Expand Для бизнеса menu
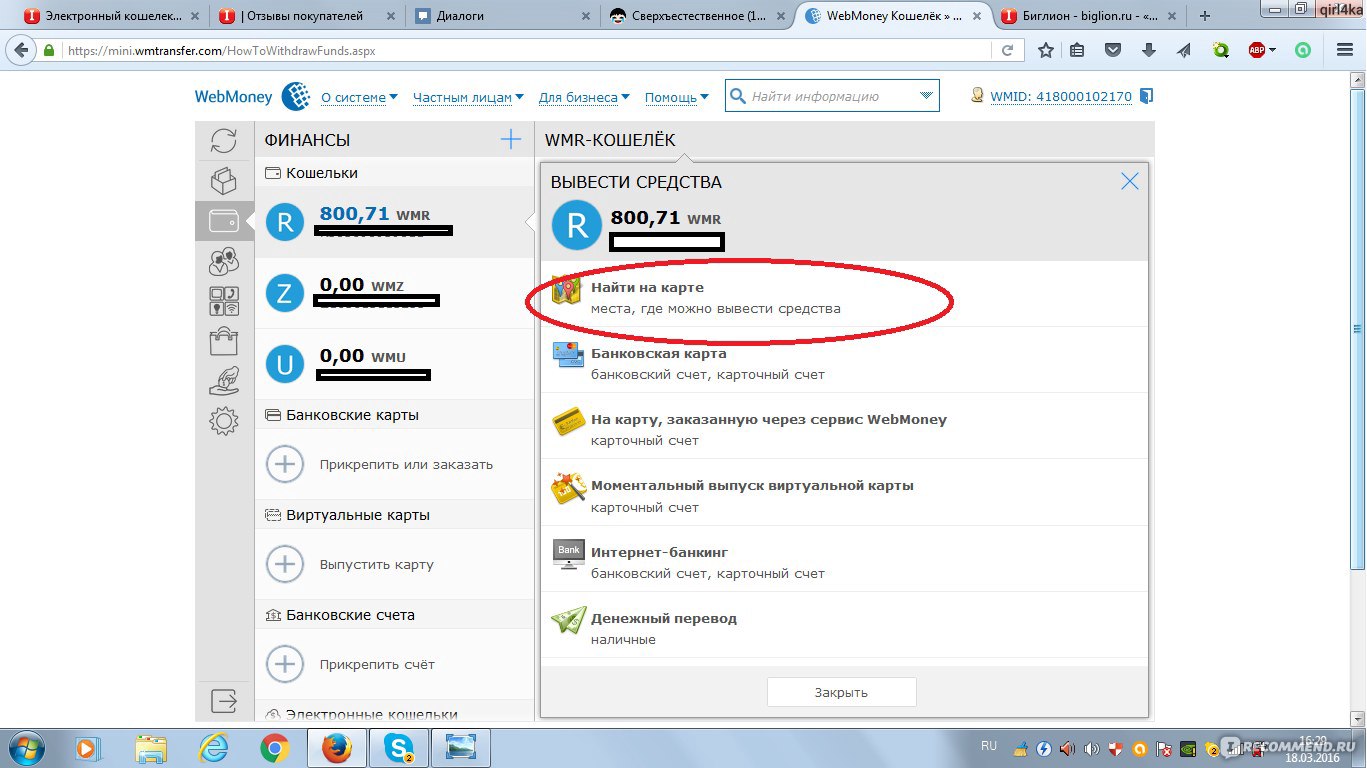Viewport: 1367px width, 768px height. pos(584,97)
